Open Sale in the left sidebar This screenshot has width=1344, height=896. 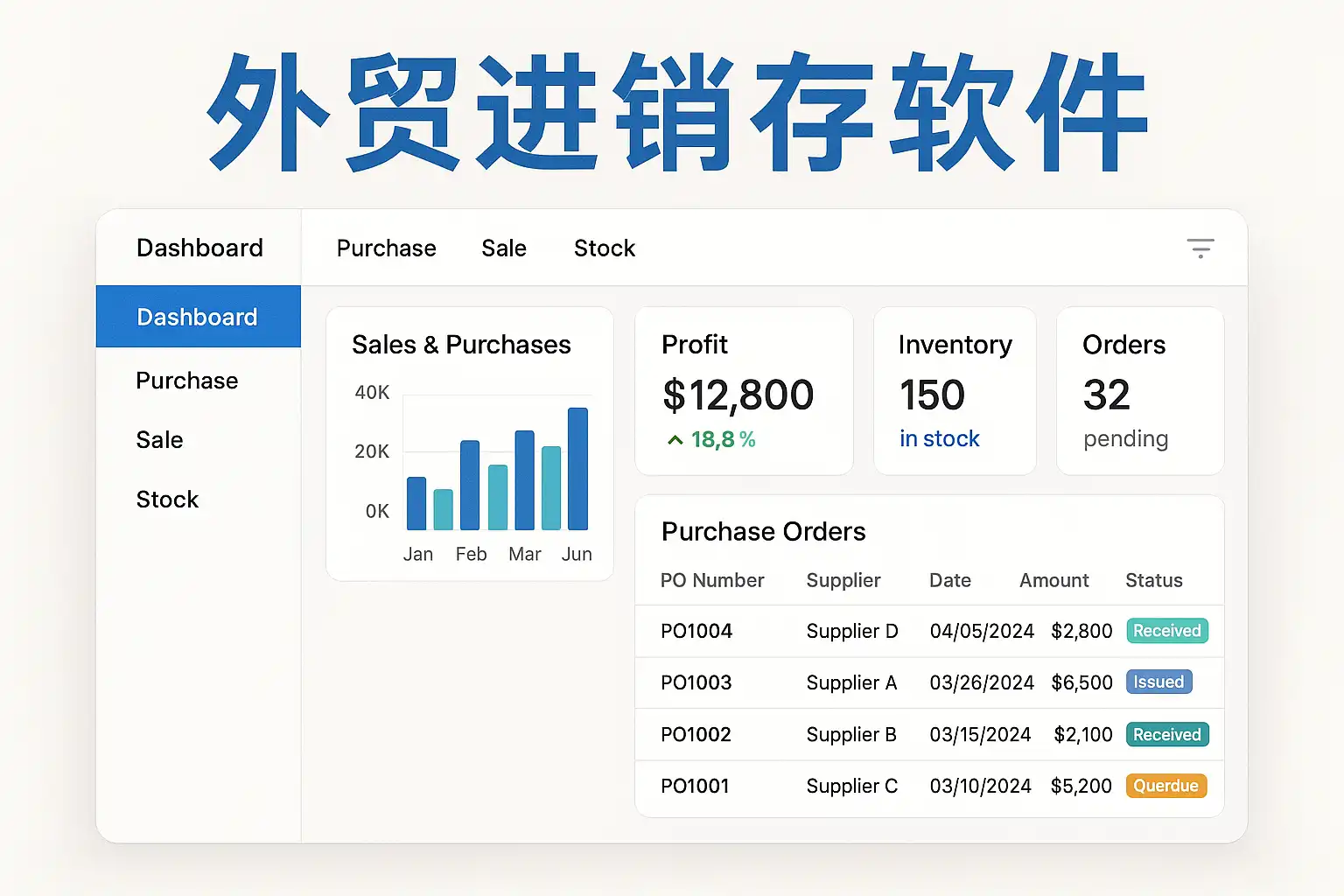159,440
